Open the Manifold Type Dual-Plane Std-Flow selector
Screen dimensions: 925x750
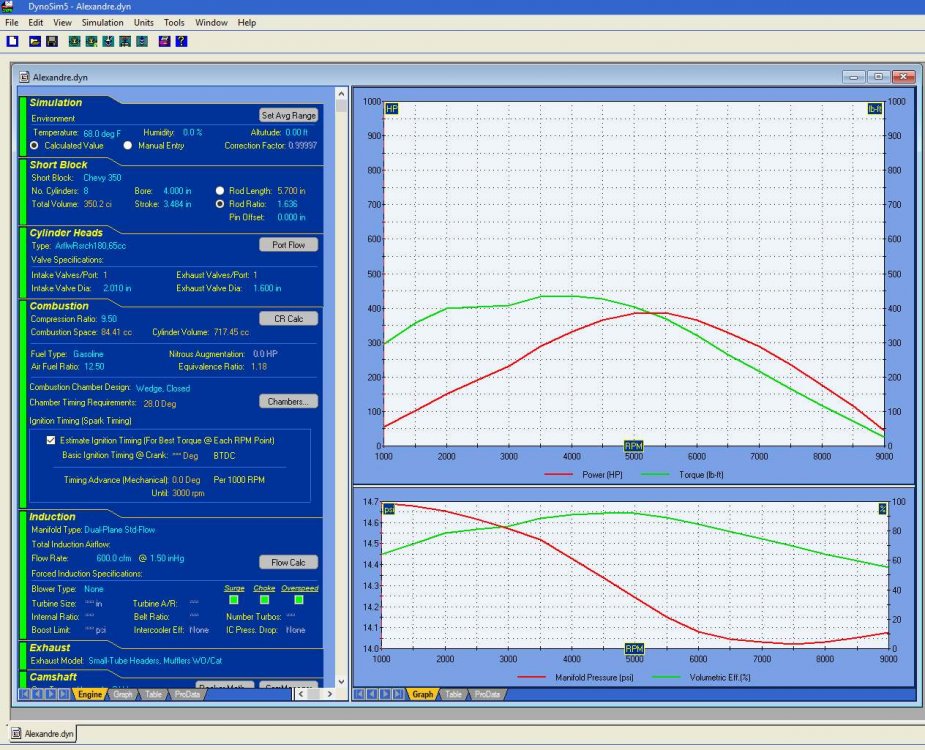click(120, 530)
